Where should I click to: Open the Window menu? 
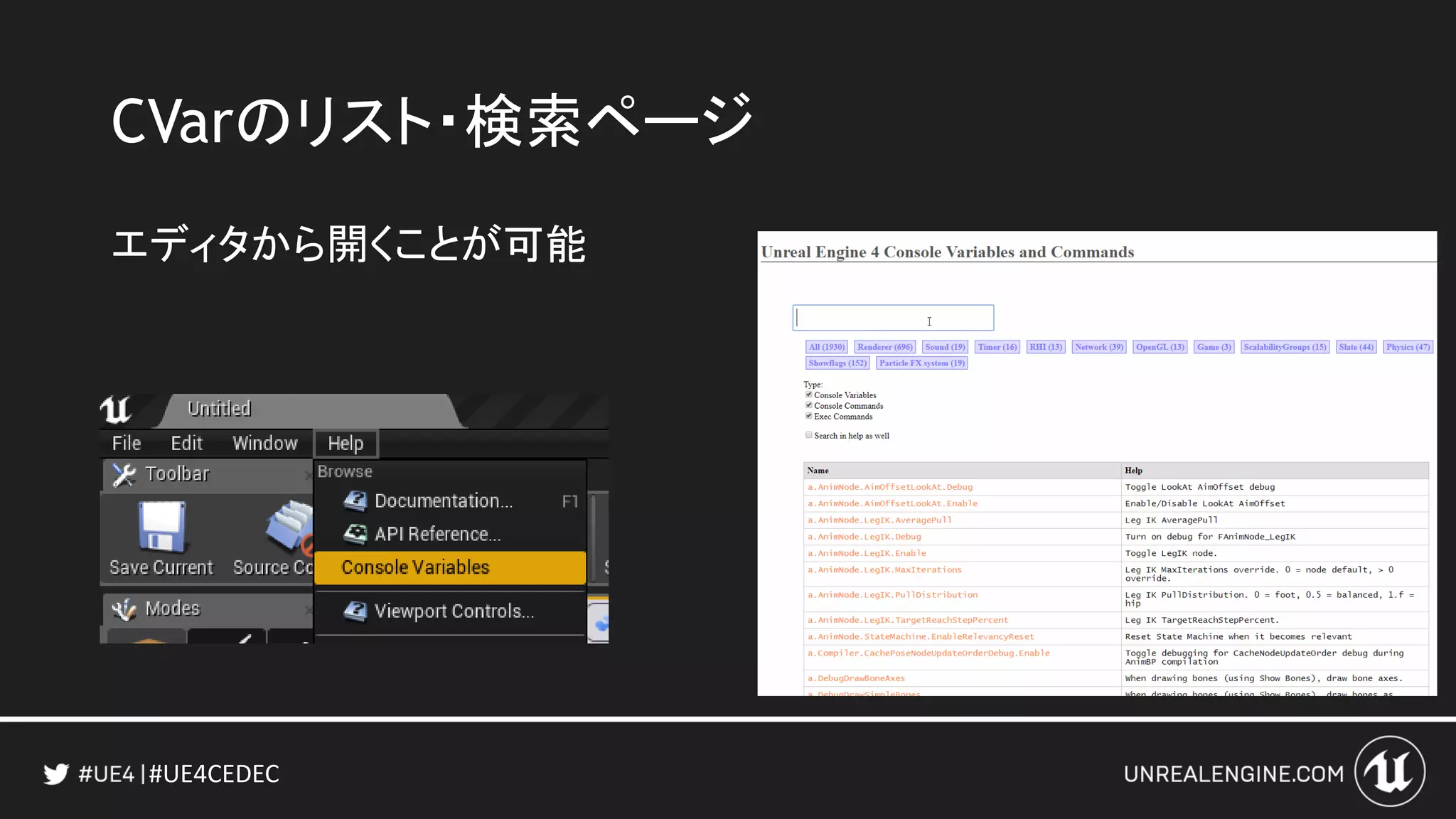tap(265, 443)
